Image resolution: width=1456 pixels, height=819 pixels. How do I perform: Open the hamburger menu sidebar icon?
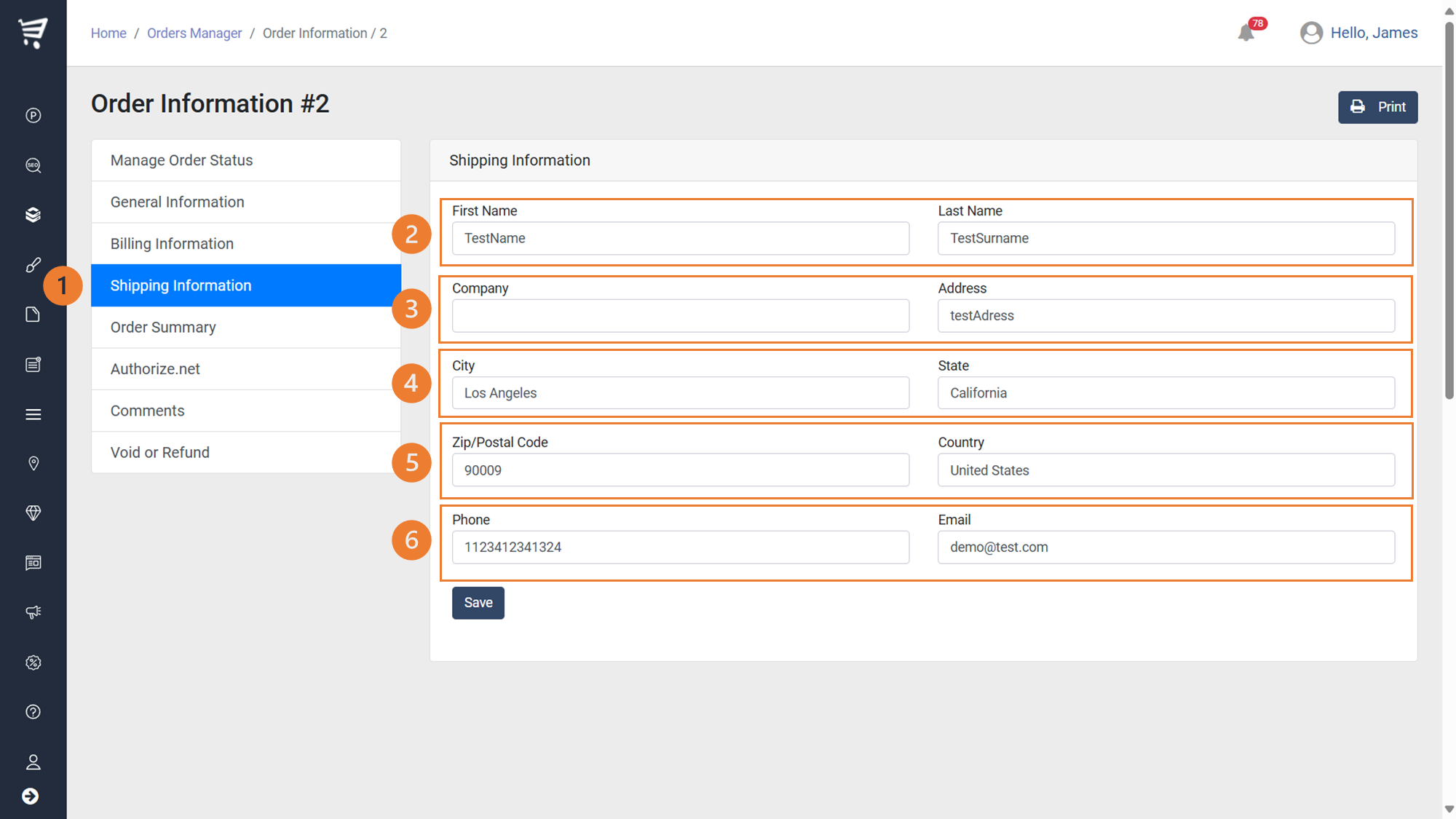pos(33,414)
